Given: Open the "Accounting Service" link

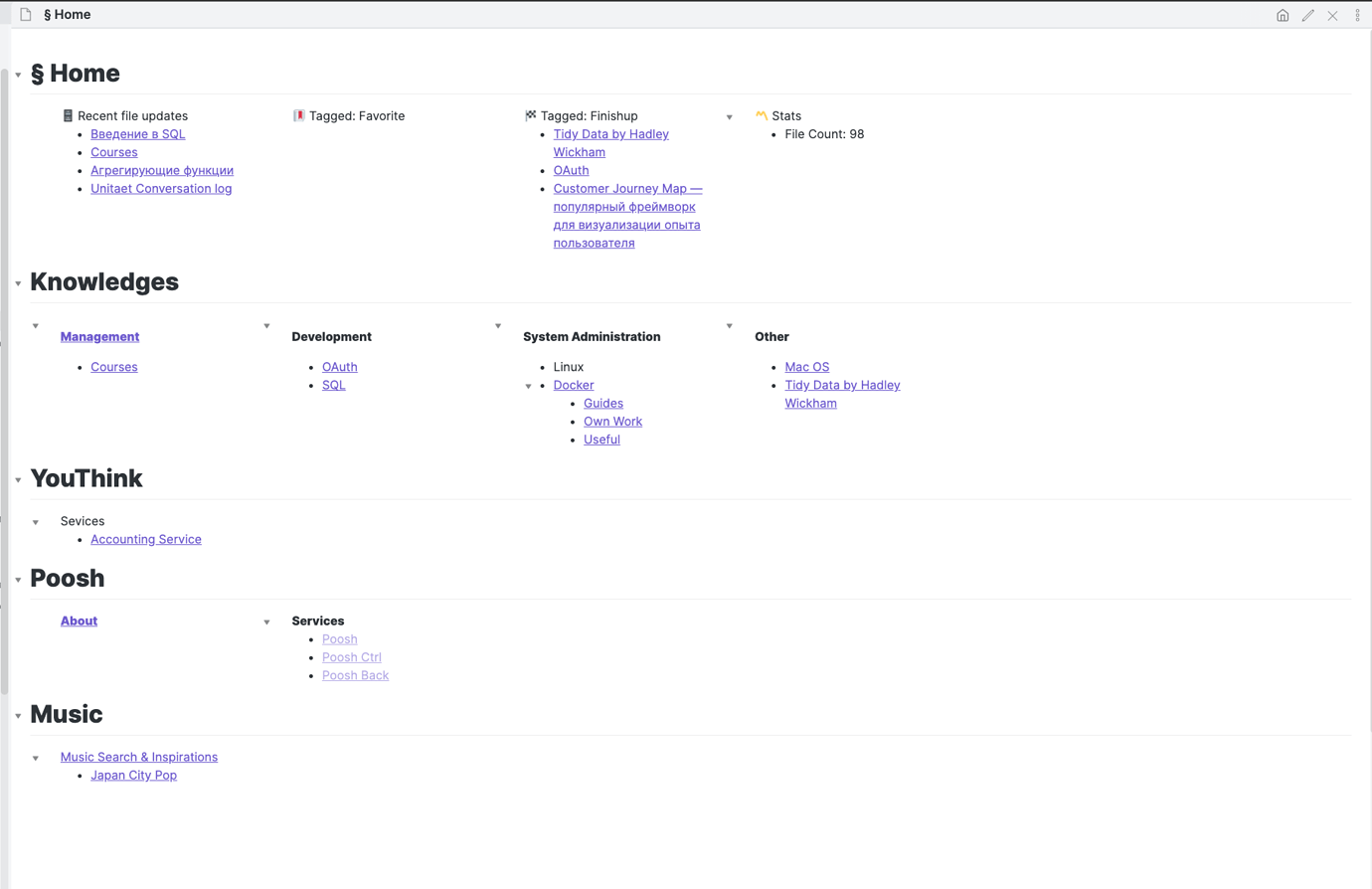Looking at the screenshot, I should tap(145, 539).
